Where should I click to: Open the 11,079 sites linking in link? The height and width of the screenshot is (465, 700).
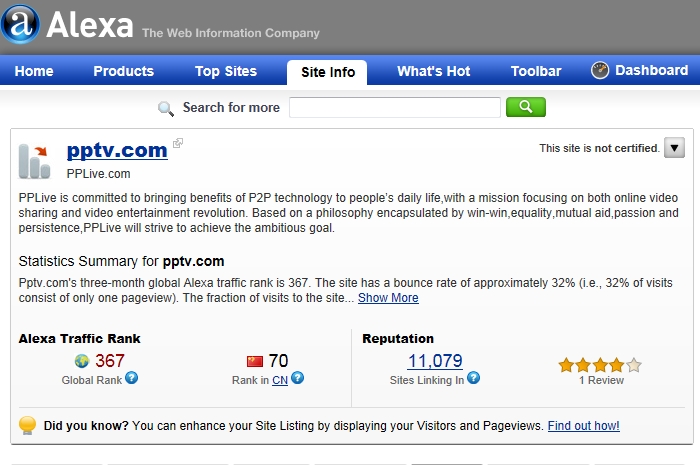[435, 361]
